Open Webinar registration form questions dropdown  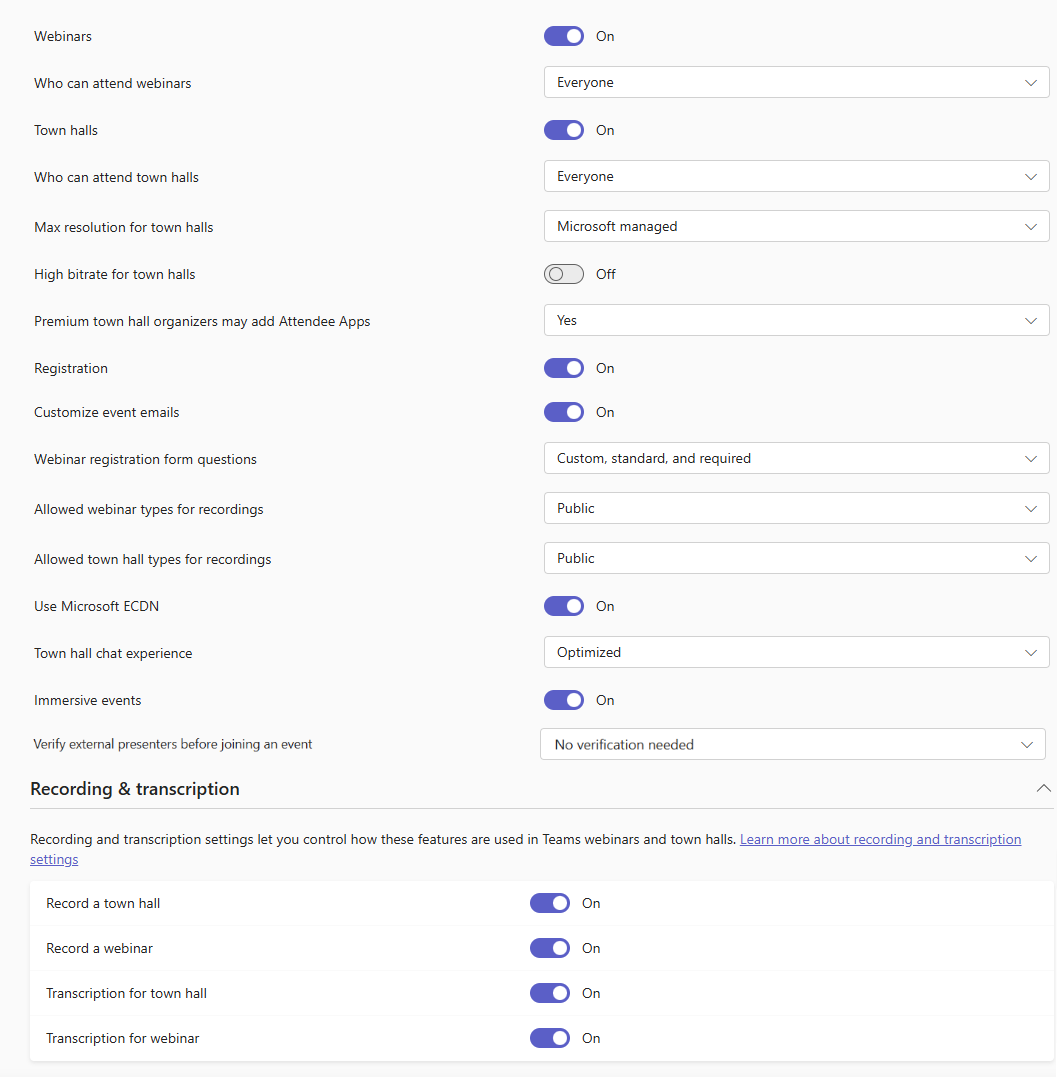coord(797,458)
